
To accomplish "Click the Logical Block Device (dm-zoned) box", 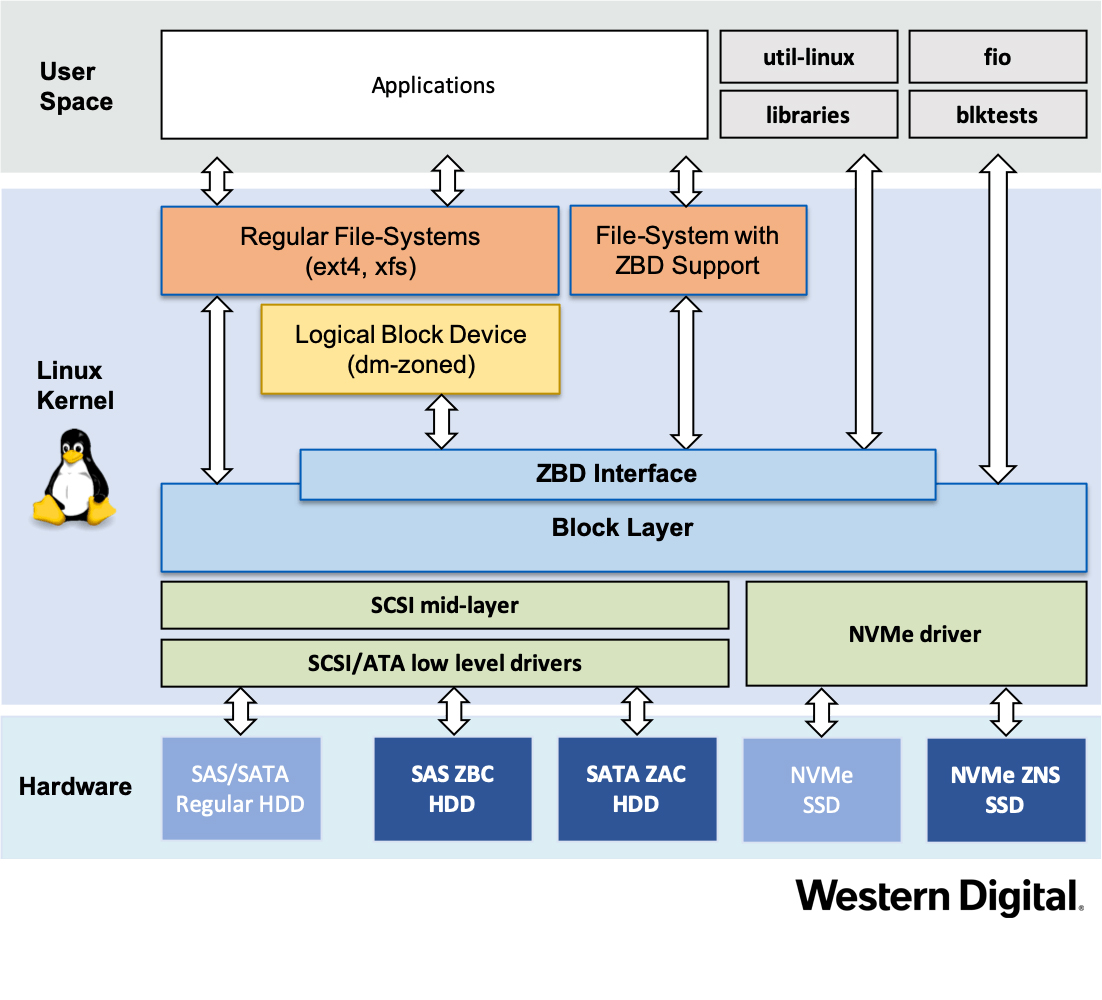I will point(410,349).
